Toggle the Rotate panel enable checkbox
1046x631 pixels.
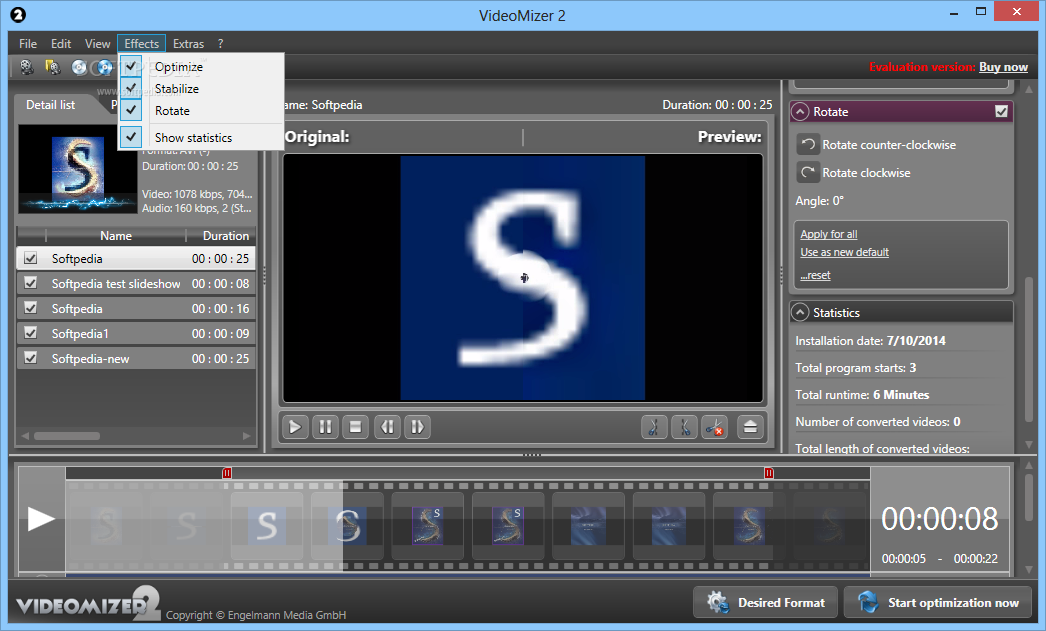pos(1001,111)
